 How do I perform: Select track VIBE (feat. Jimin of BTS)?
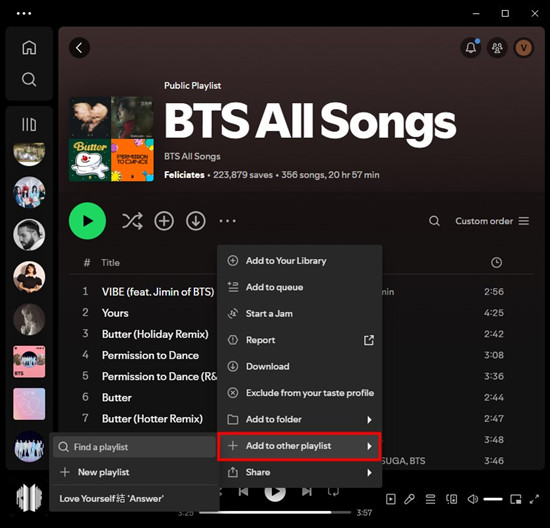tap(158, 292)
